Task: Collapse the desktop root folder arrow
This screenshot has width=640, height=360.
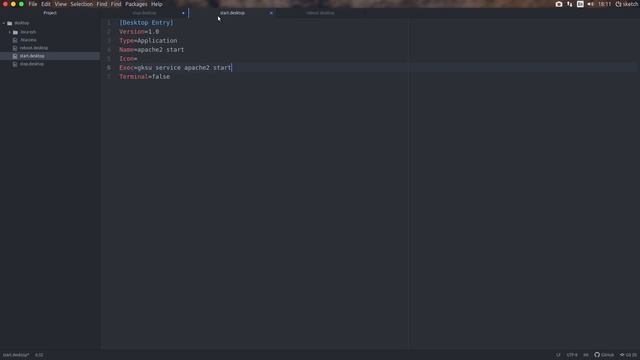Action: pos(4,23)
